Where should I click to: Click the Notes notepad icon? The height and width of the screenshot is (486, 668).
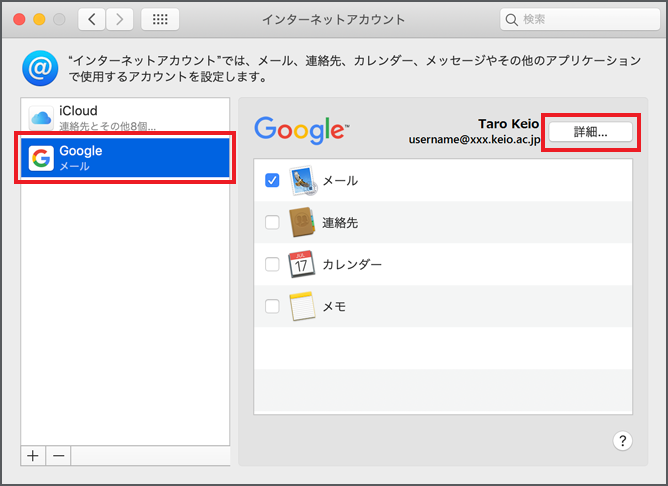point(302,306)
